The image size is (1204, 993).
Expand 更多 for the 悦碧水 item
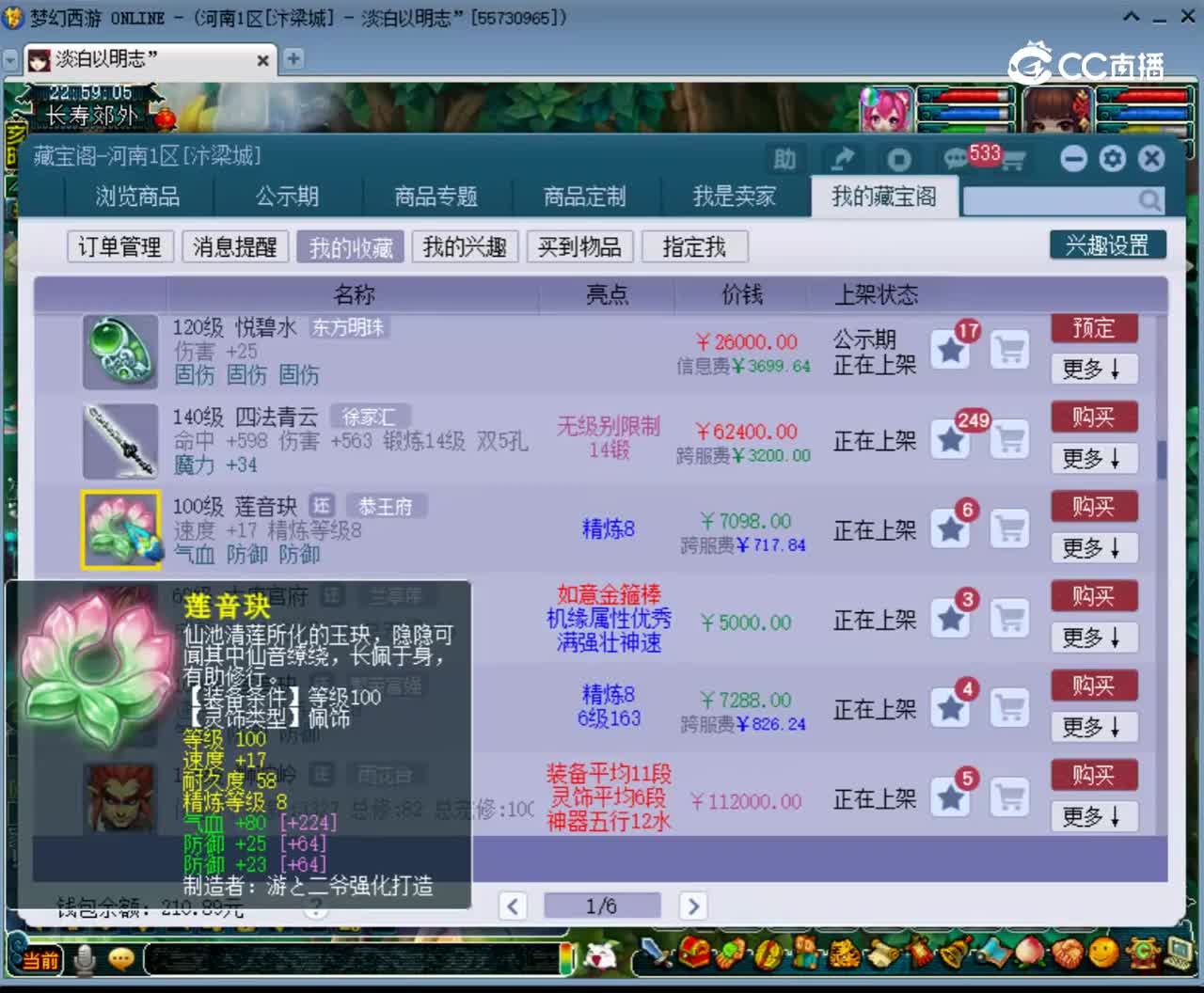(x=1093, y=369)
